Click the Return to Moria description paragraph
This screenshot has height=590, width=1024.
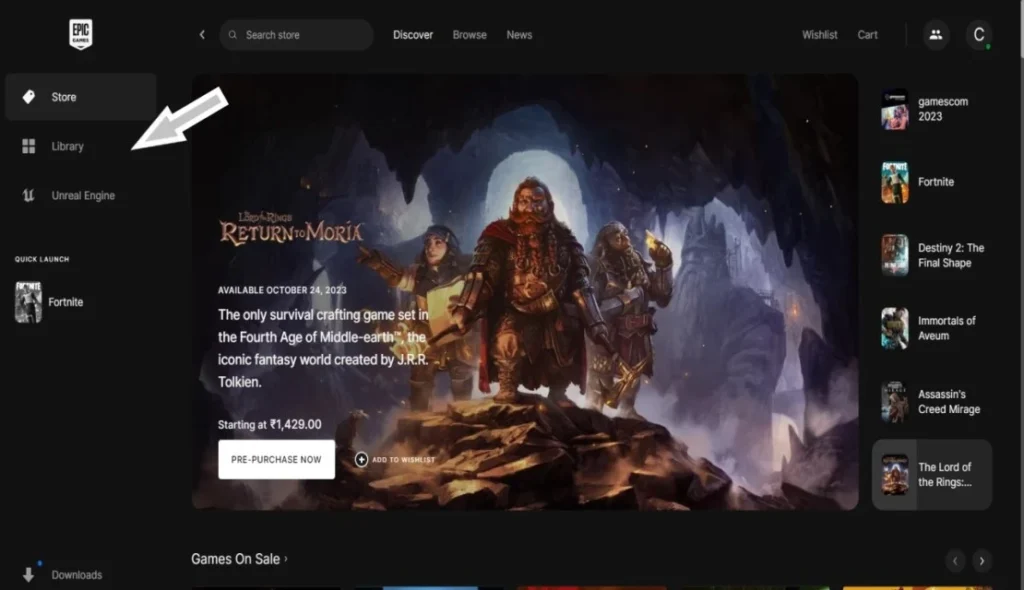323,348
